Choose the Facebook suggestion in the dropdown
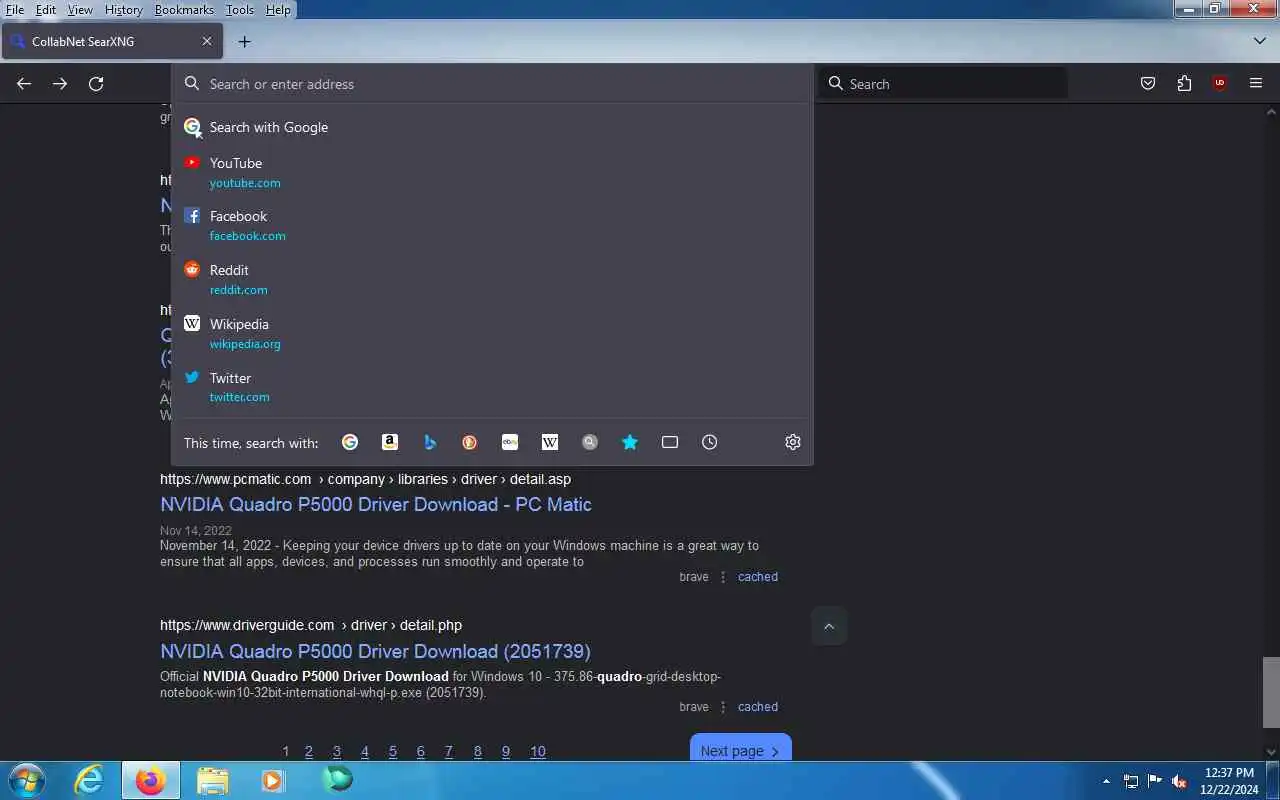Screen dimensions: 1280x800 coord(492,225)
